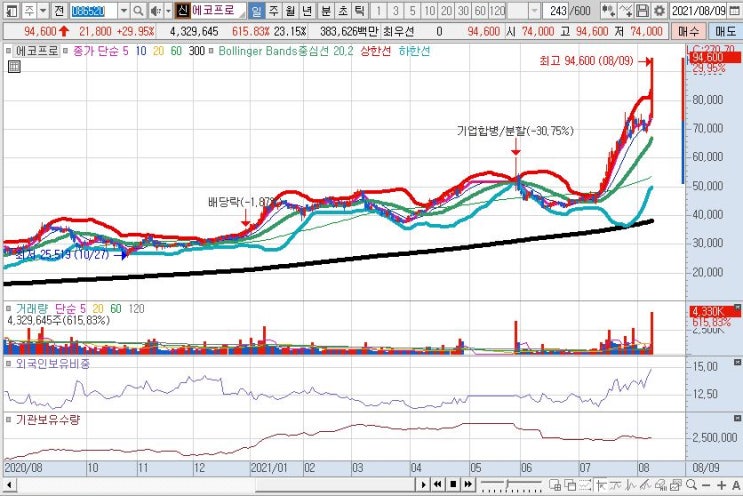Image resolution: width=743 pixels, height=496 pixels.
Task: Expand the stock code history dropdown
Action: point(123,10)
